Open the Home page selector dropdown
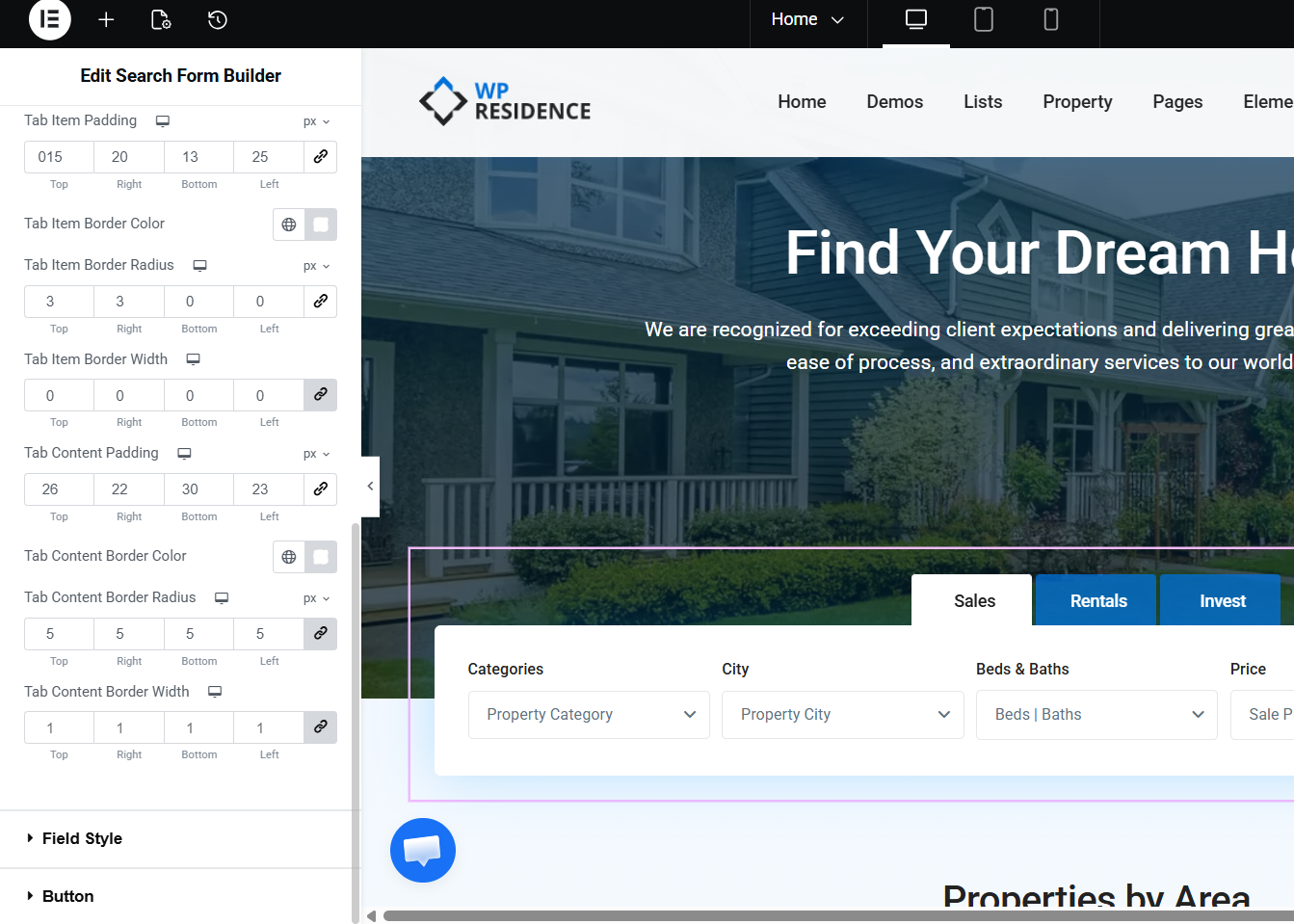Viewport: 1294px width, 924px height. 807,19
